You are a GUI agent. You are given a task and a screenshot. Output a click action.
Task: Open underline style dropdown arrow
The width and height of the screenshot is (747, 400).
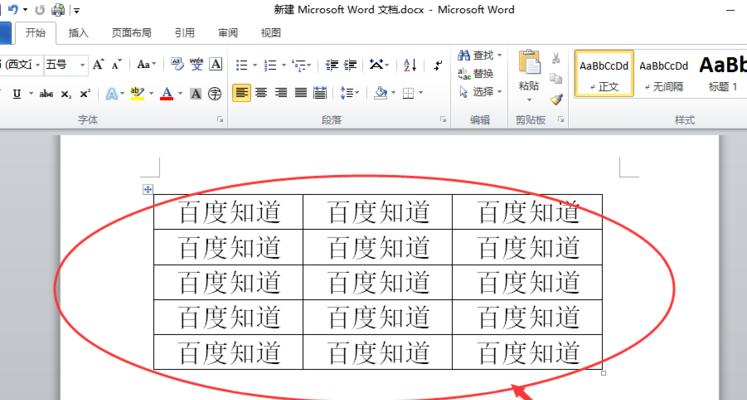(31, 94)
